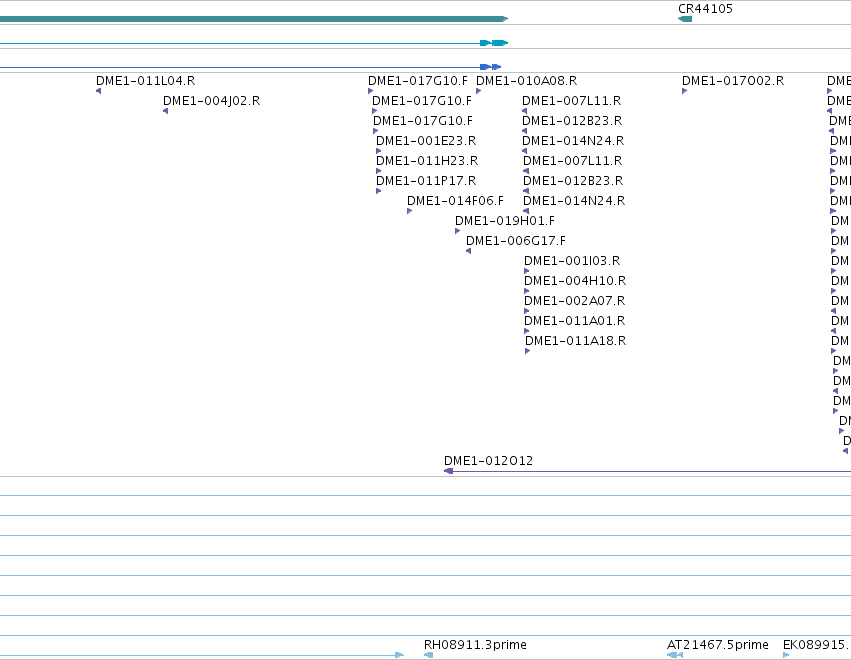The width and height of the screenshot is (851, 660).
Task: Select the DME1-012O12 clone label
Action: point(488,461)
